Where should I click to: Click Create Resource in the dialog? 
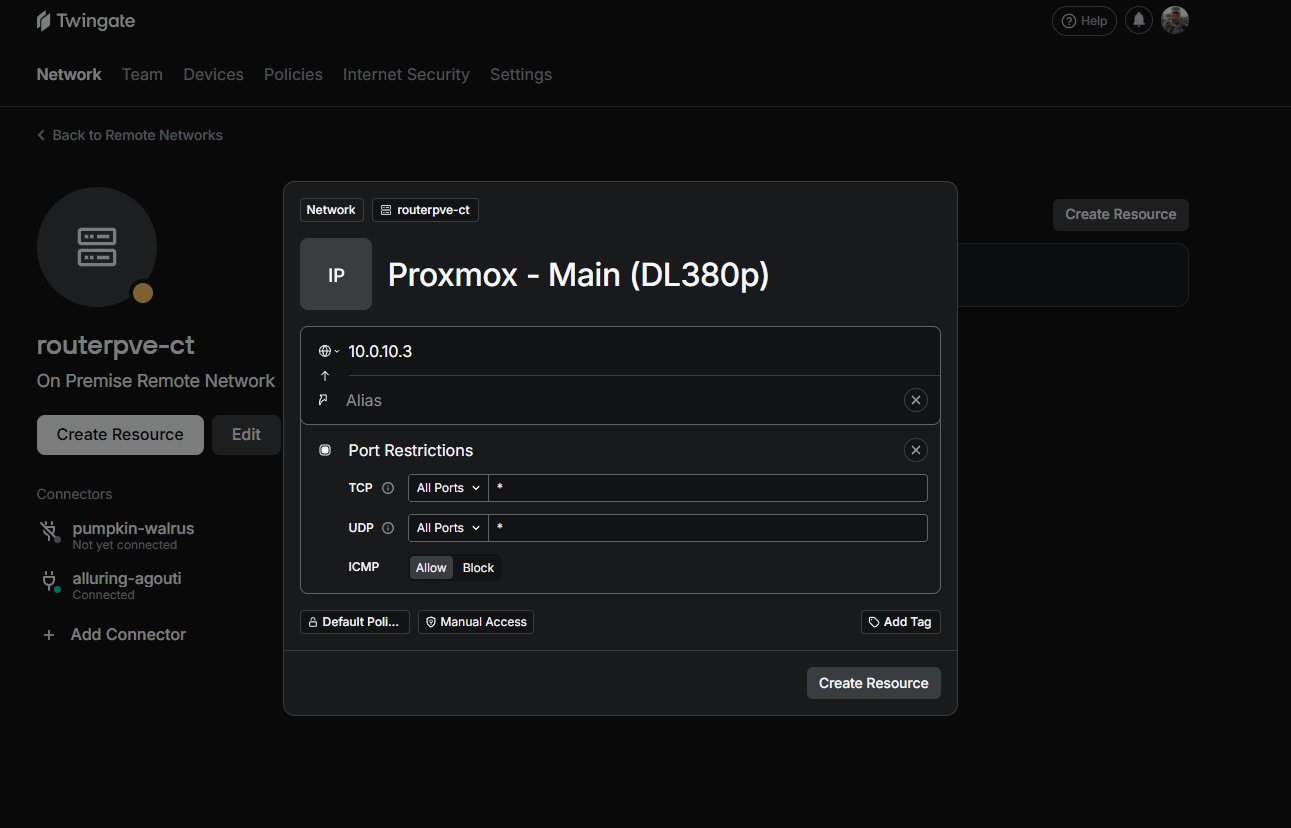coord(873,683)
